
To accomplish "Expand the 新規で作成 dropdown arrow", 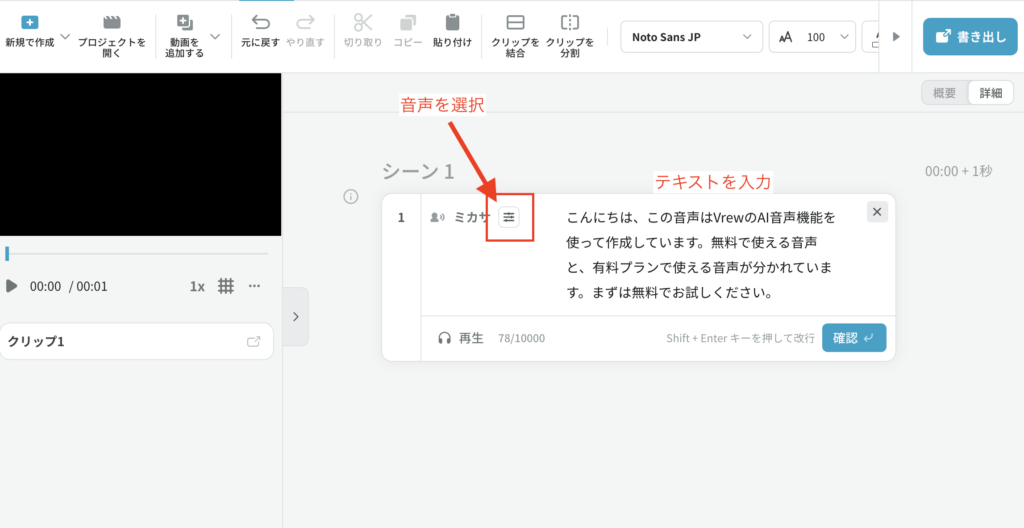I will point(65,36).
